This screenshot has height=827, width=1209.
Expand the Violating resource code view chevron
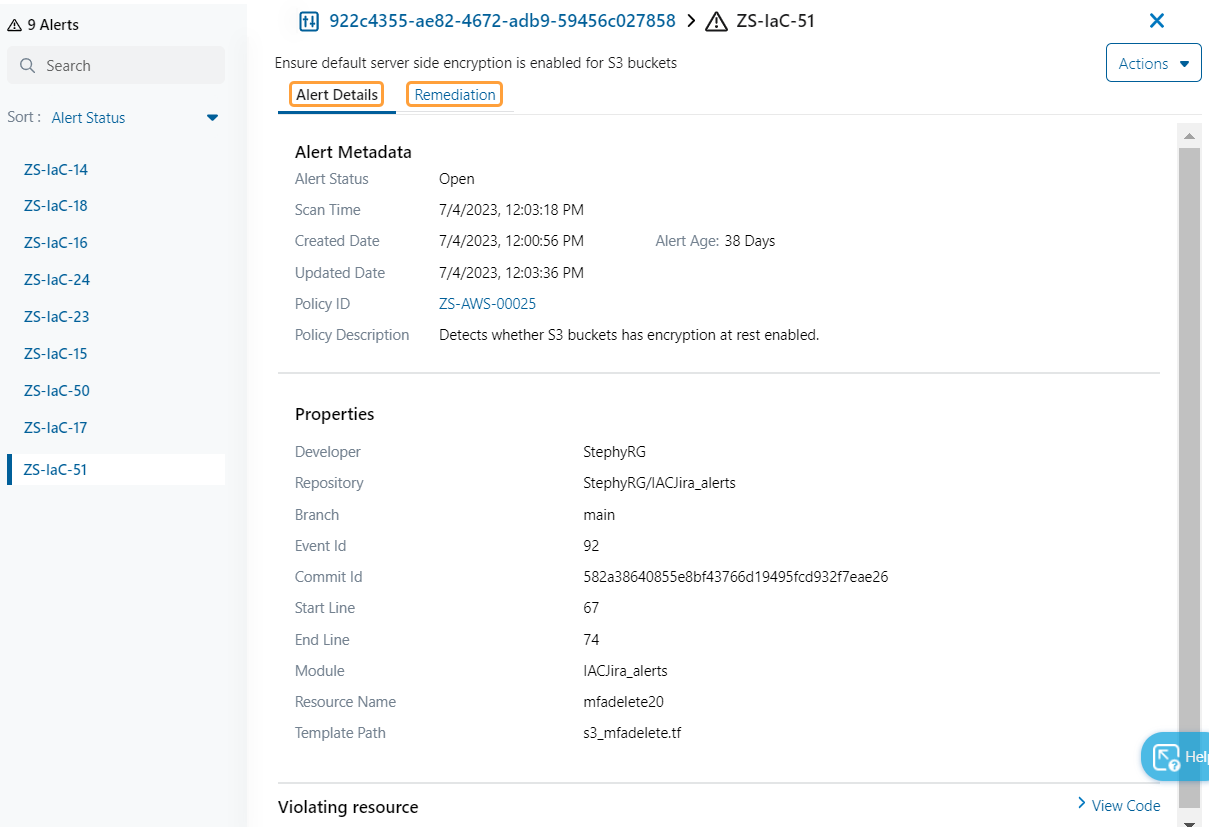tap(1081, 803)
